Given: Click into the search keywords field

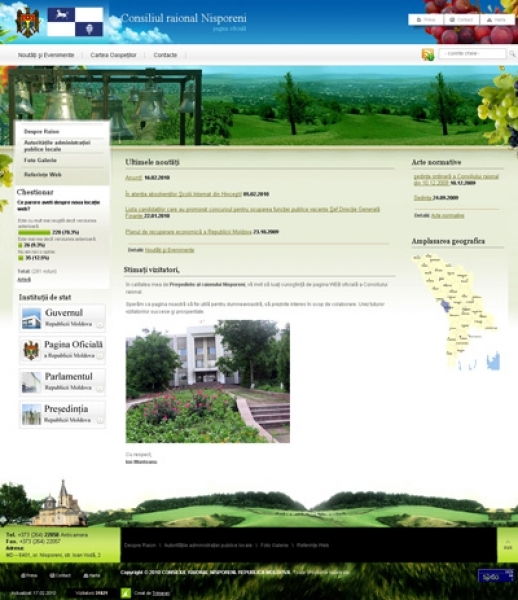Looking at the screenshot, I should (472, 54).
